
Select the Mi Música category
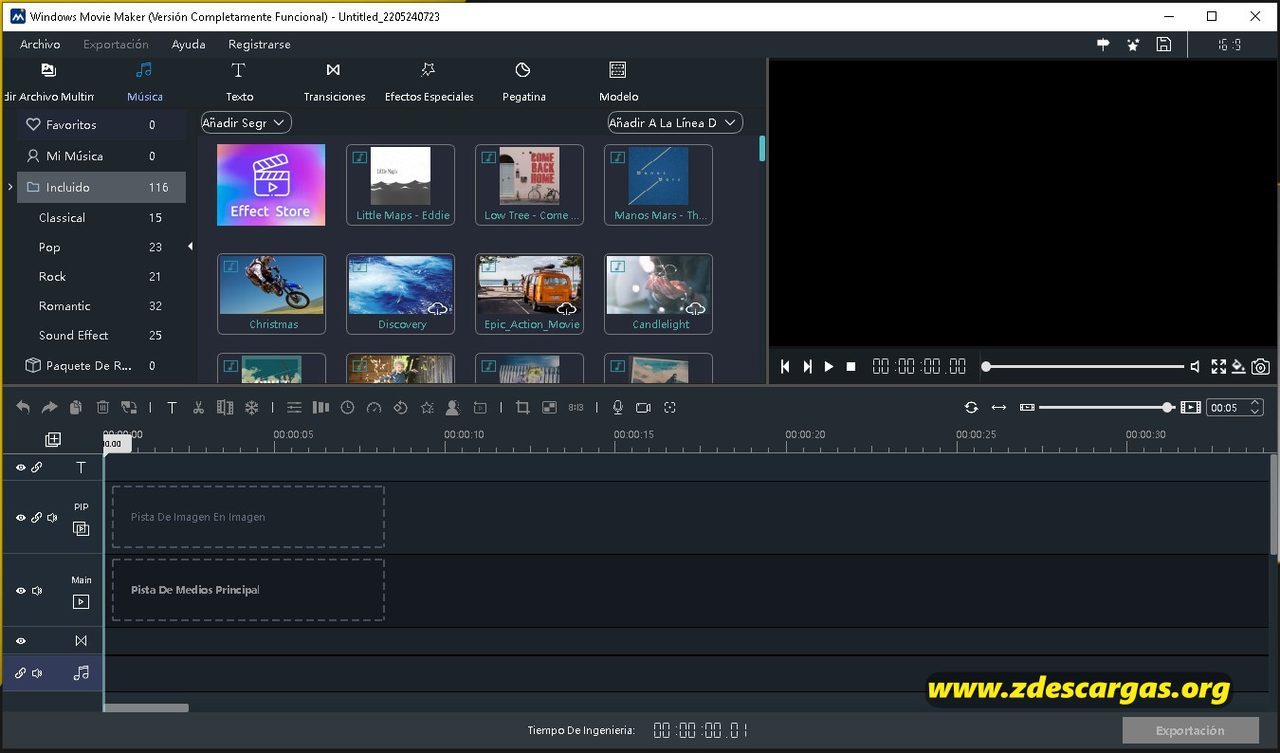pos(101,156)
